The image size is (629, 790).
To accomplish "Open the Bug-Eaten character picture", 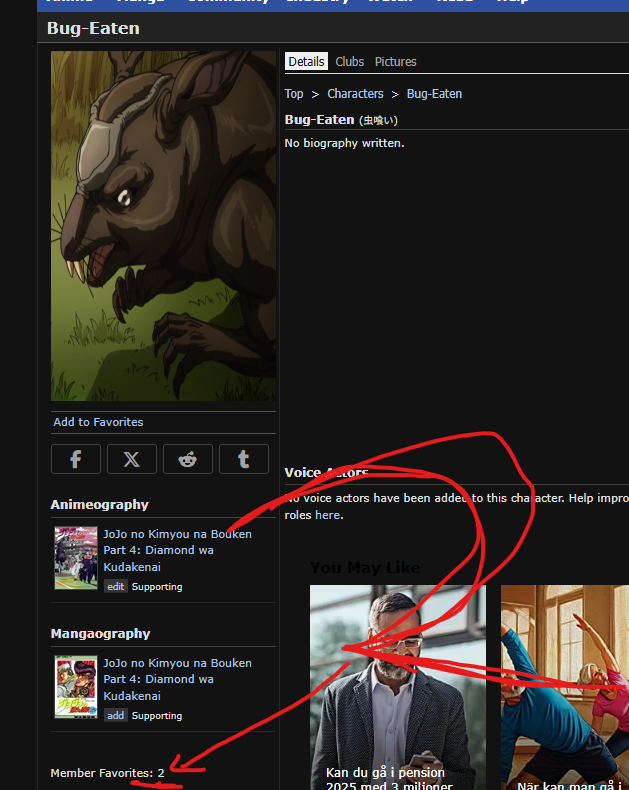I will 163,226.
